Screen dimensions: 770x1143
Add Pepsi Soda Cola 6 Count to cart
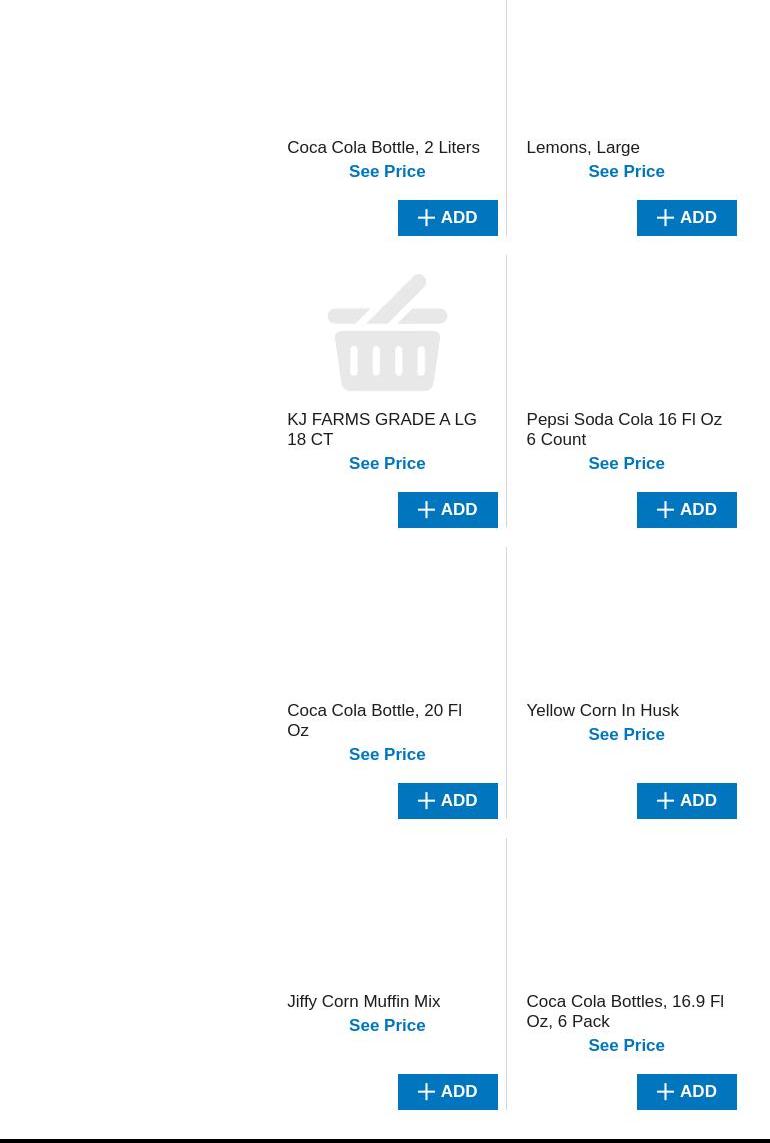pos(686,510)
